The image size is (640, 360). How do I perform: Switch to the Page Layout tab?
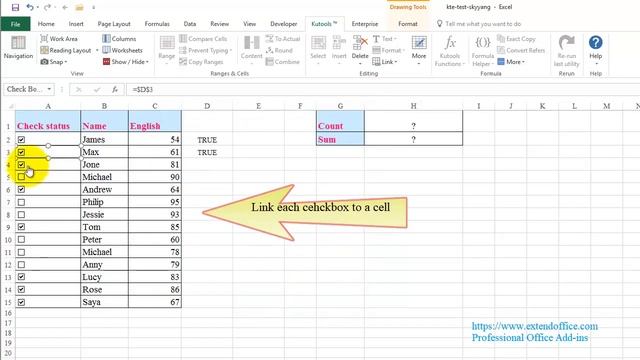114,24
